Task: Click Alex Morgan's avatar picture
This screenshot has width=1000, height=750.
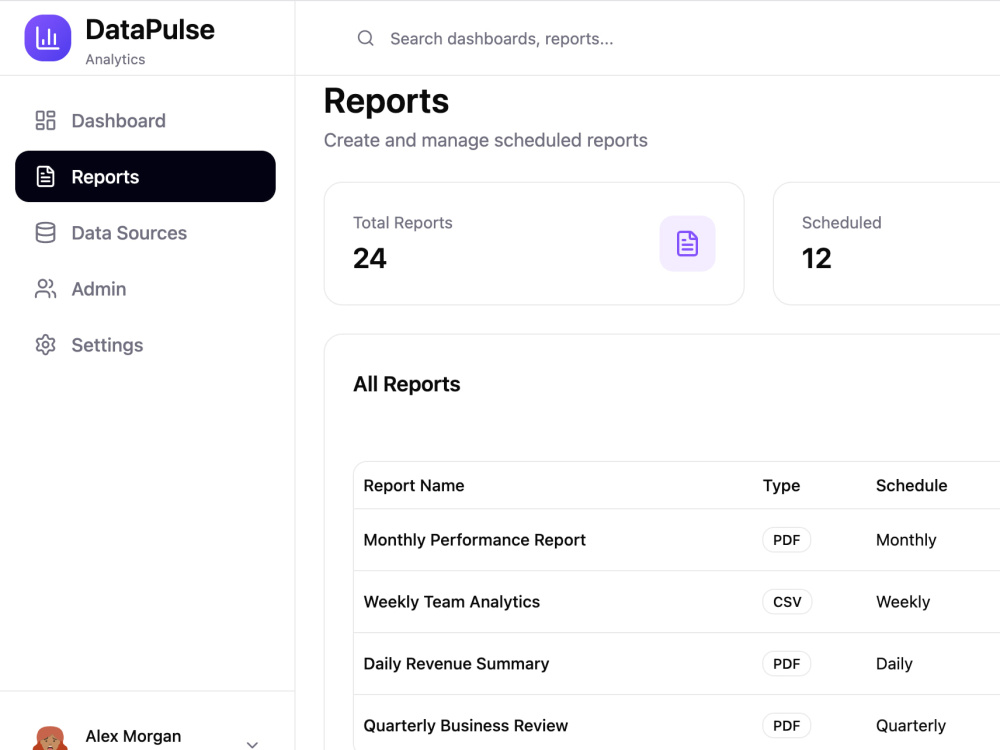Action: 50,739
